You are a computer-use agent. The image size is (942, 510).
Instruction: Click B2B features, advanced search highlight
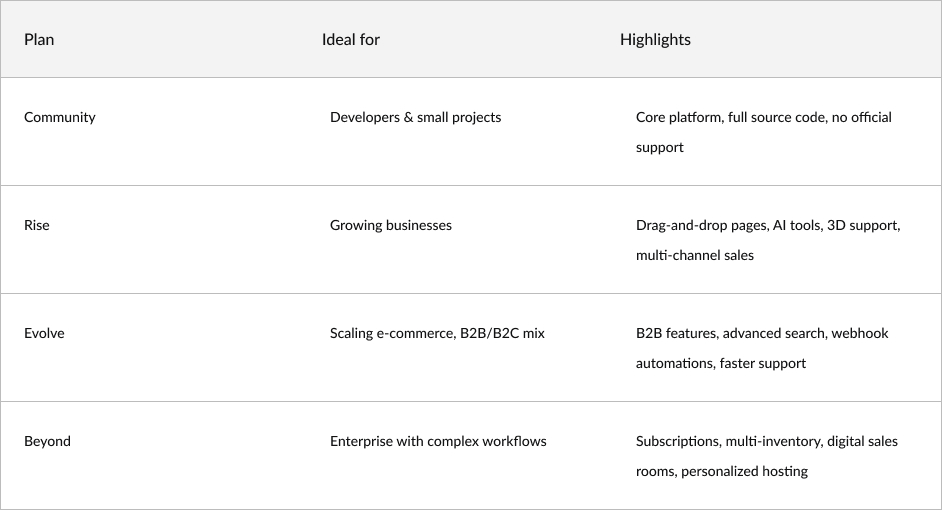tap(731, 333)
